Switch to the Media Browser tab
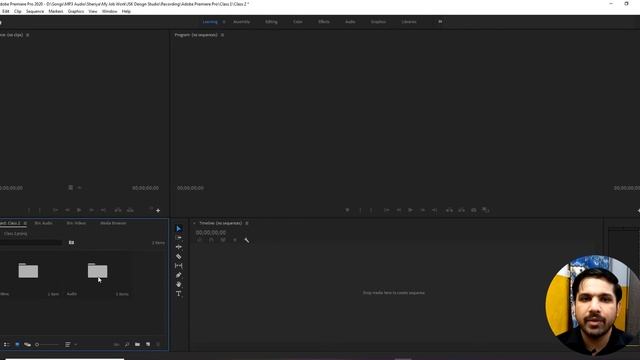The width and height of the screenshot is (640, 360). (113, 223)
